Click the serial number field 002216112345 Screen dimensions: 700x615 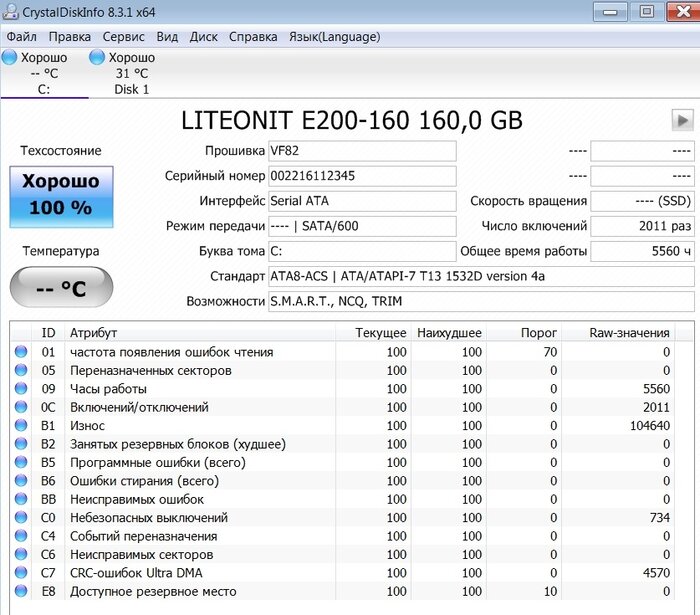pos(362,176)
